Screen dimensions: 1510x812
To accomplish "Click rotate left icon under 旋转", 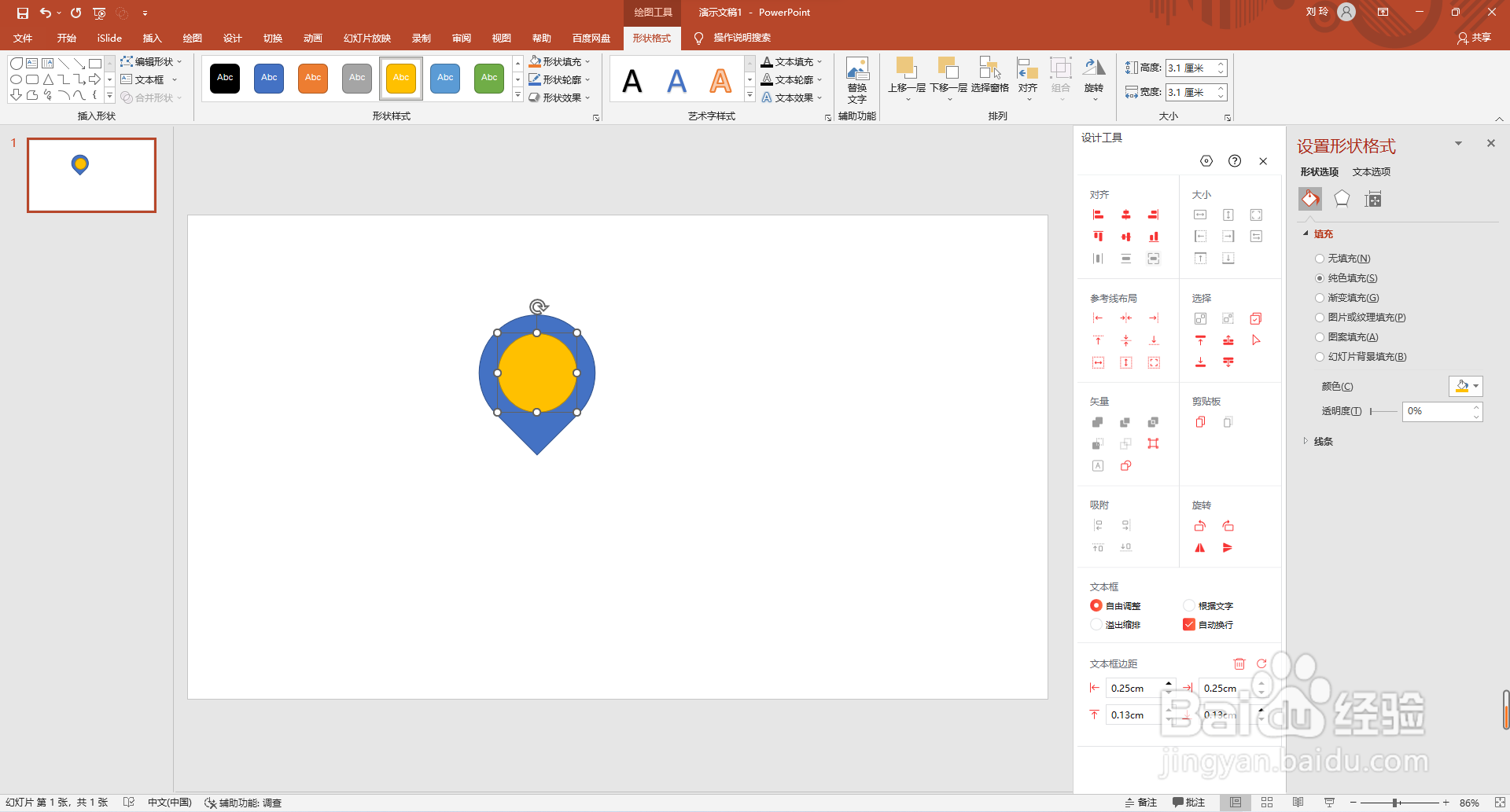I will pos(1200,526).
